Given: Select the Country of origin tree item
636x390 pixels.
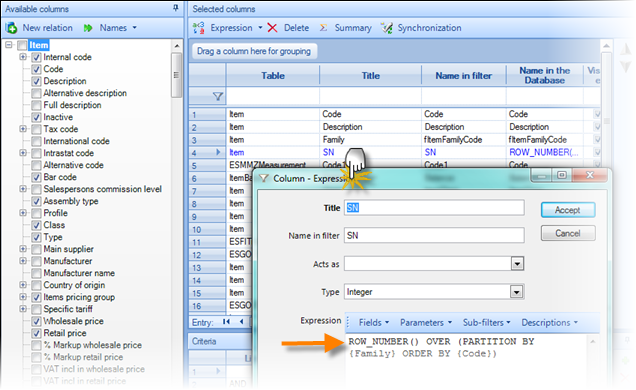Looking at the screenshot, I should [74, 285].
